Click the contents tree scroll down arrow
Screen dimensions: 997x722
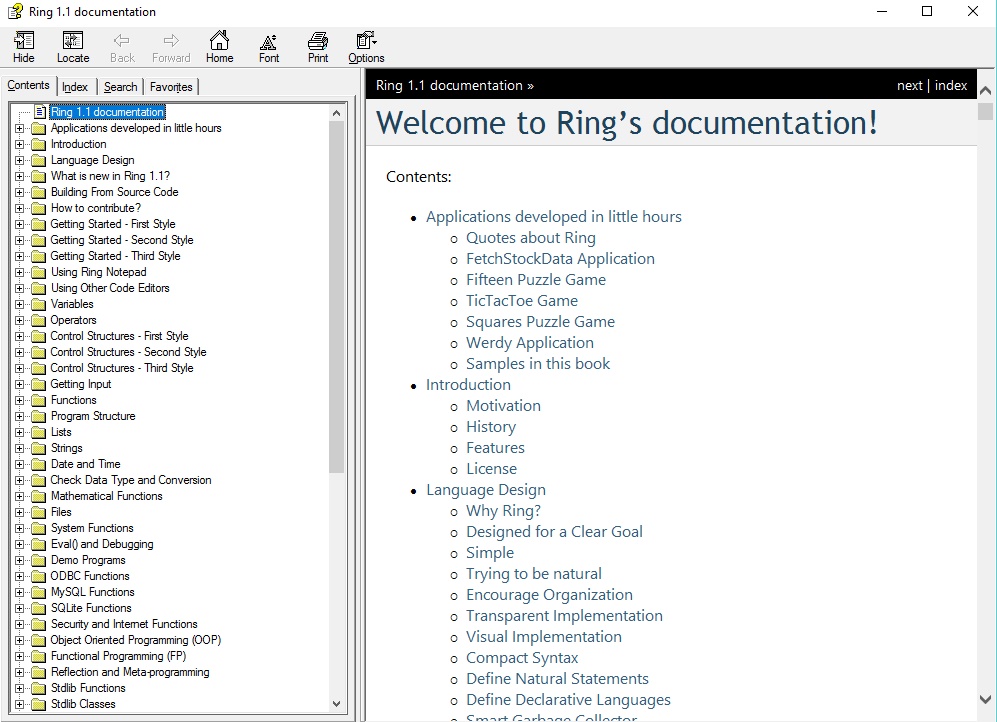pos(336,704)
